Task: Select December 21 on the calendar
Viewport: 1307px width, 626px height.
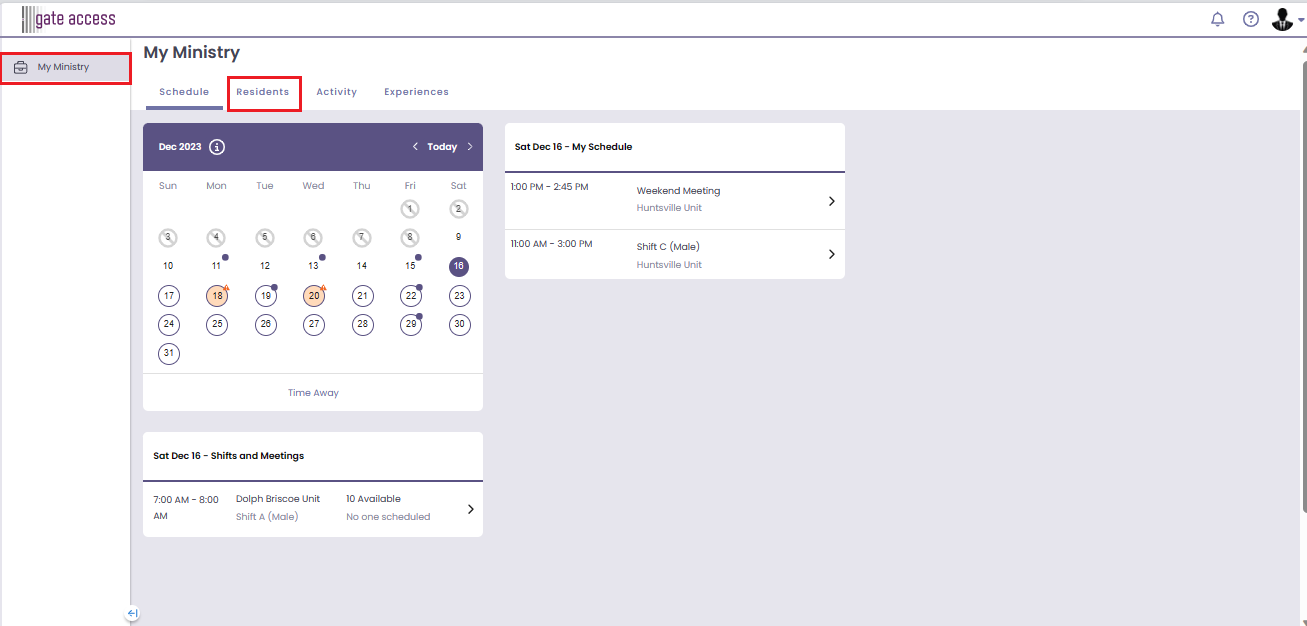Action: pos(362,296)
